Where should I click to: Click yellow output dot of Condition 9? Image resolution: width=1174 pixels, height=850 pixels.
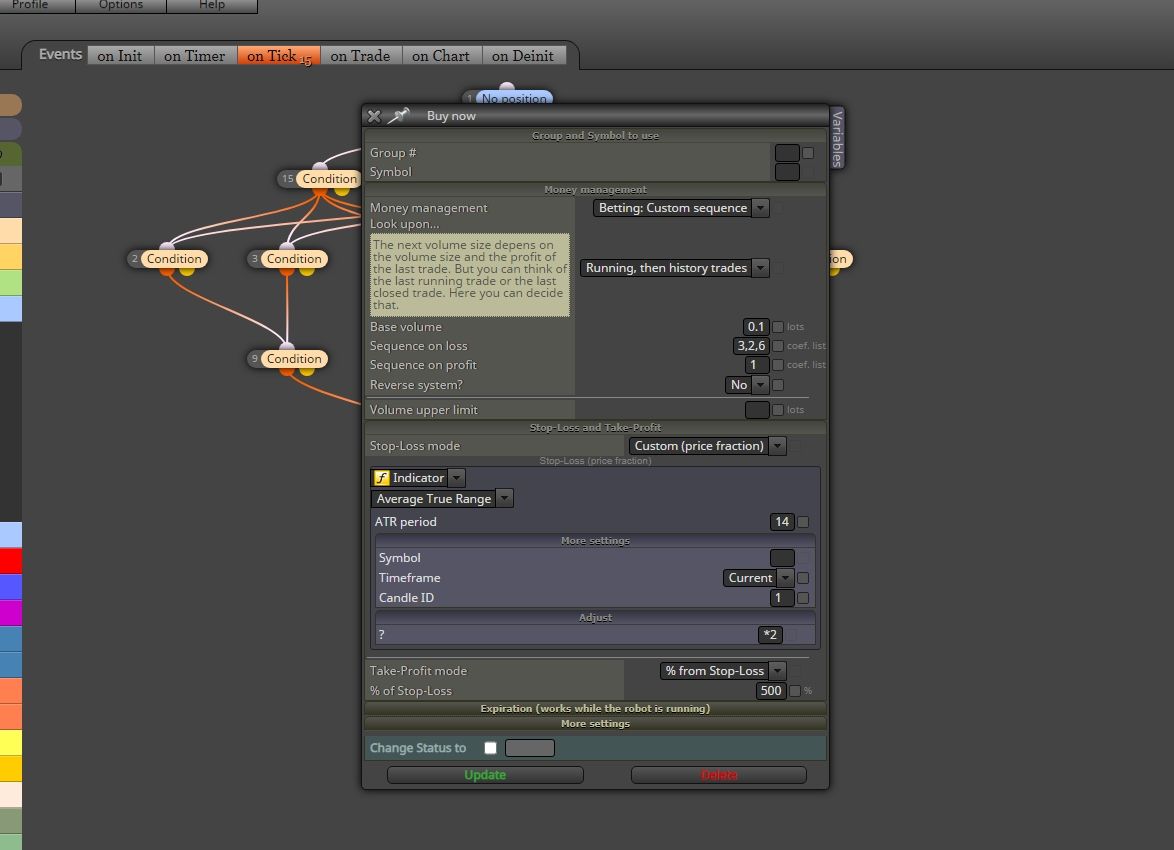click(x=306, y=370)
